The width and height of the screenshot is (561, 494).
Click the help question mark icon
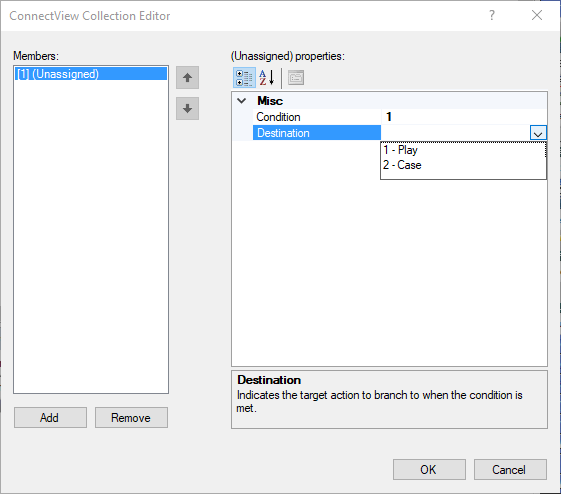click(492, 15)
